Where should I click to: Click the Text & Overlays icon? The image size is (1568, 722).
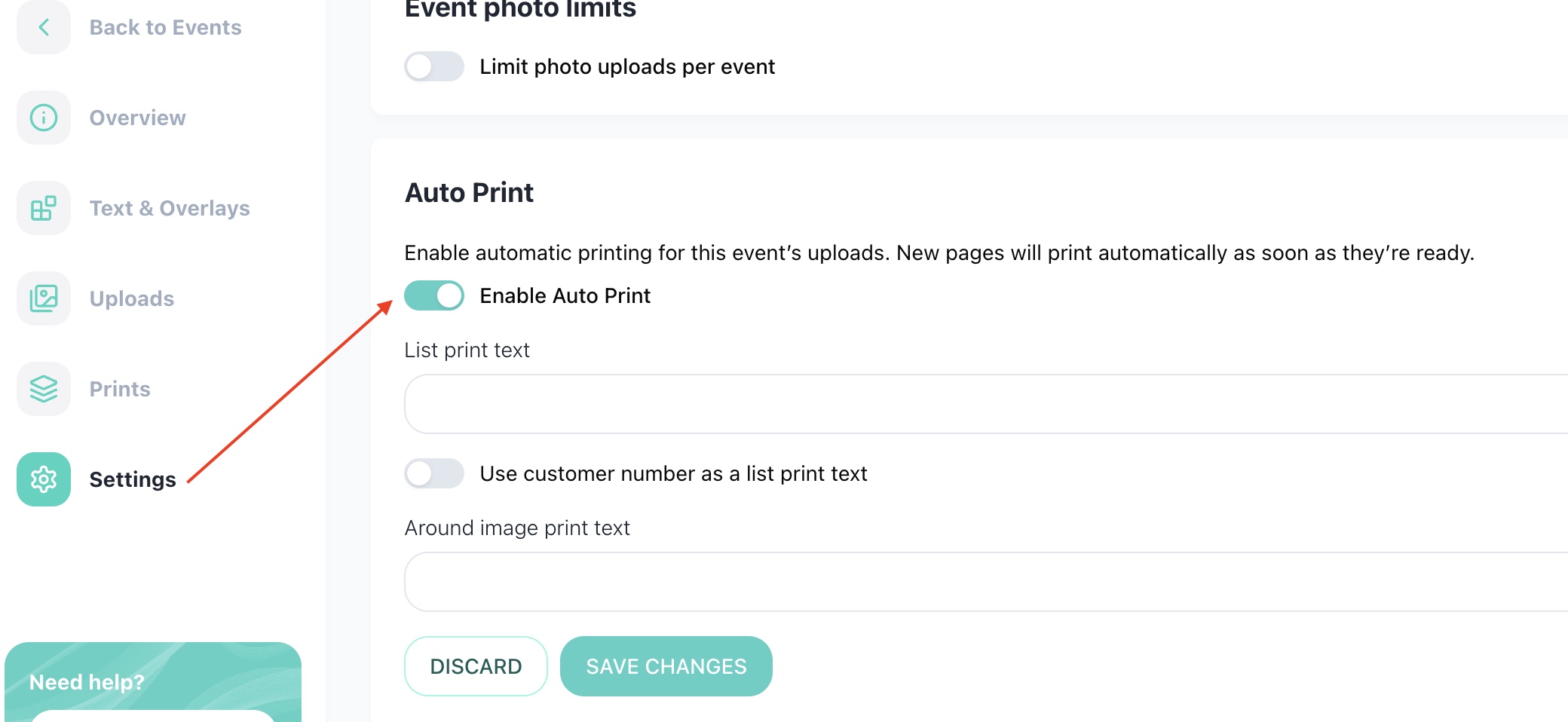click(x=44, y=208)
